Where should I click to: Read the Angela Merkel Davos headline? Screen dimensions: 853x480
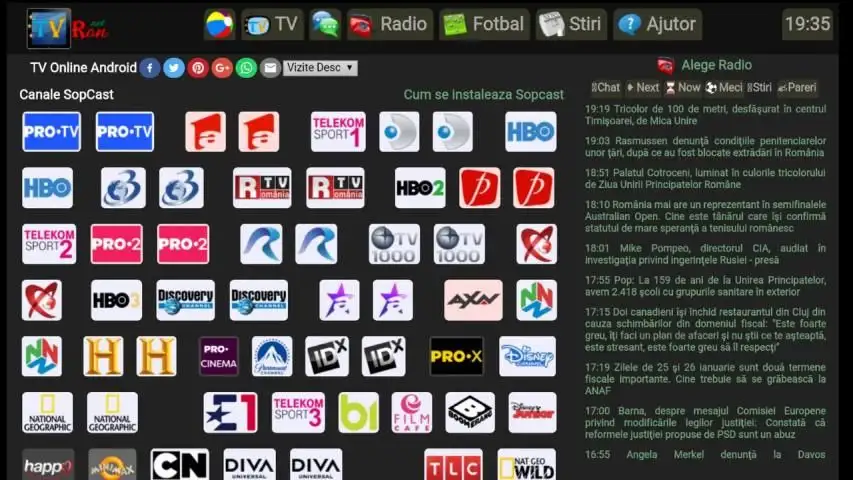point(705,454)
